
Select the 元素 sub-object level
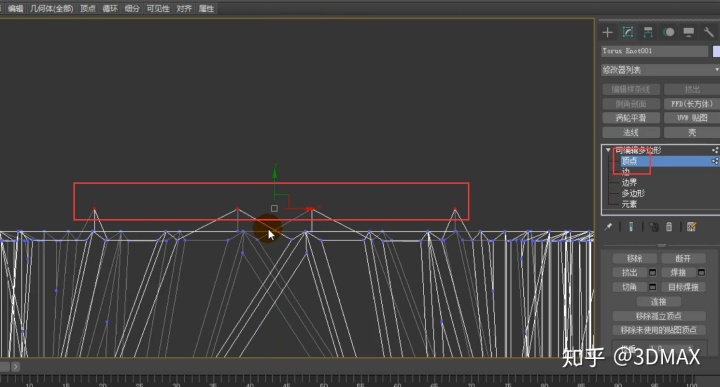click(x=629, y=204)
